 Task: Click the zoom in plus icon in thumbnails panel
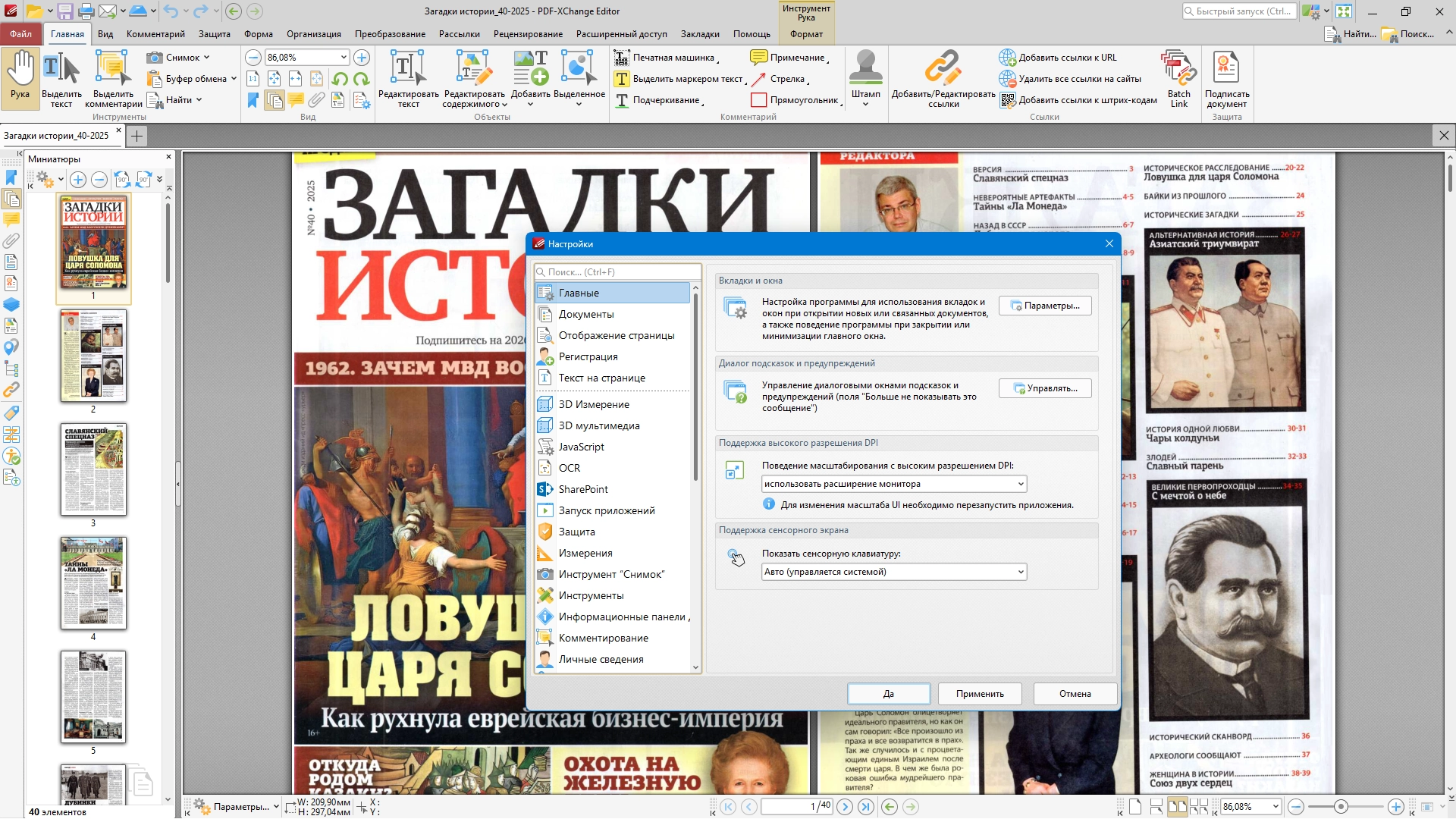(78, 180)
